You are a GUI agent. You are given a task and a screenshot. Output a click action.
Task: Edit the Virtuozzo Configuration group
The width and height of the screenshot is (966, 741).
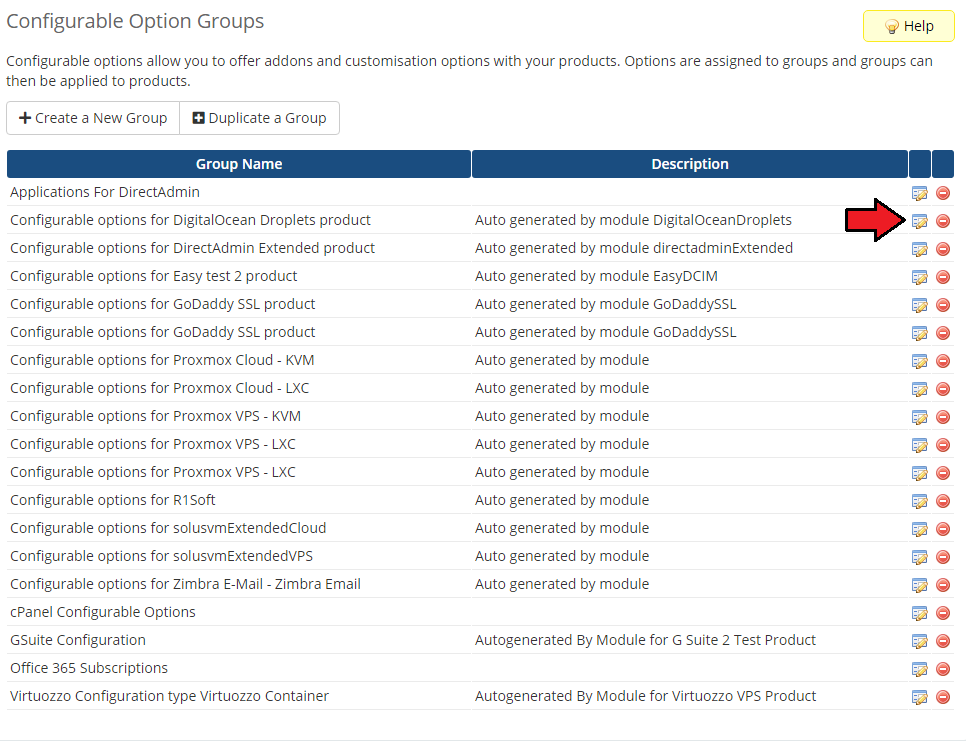(920, 697)
